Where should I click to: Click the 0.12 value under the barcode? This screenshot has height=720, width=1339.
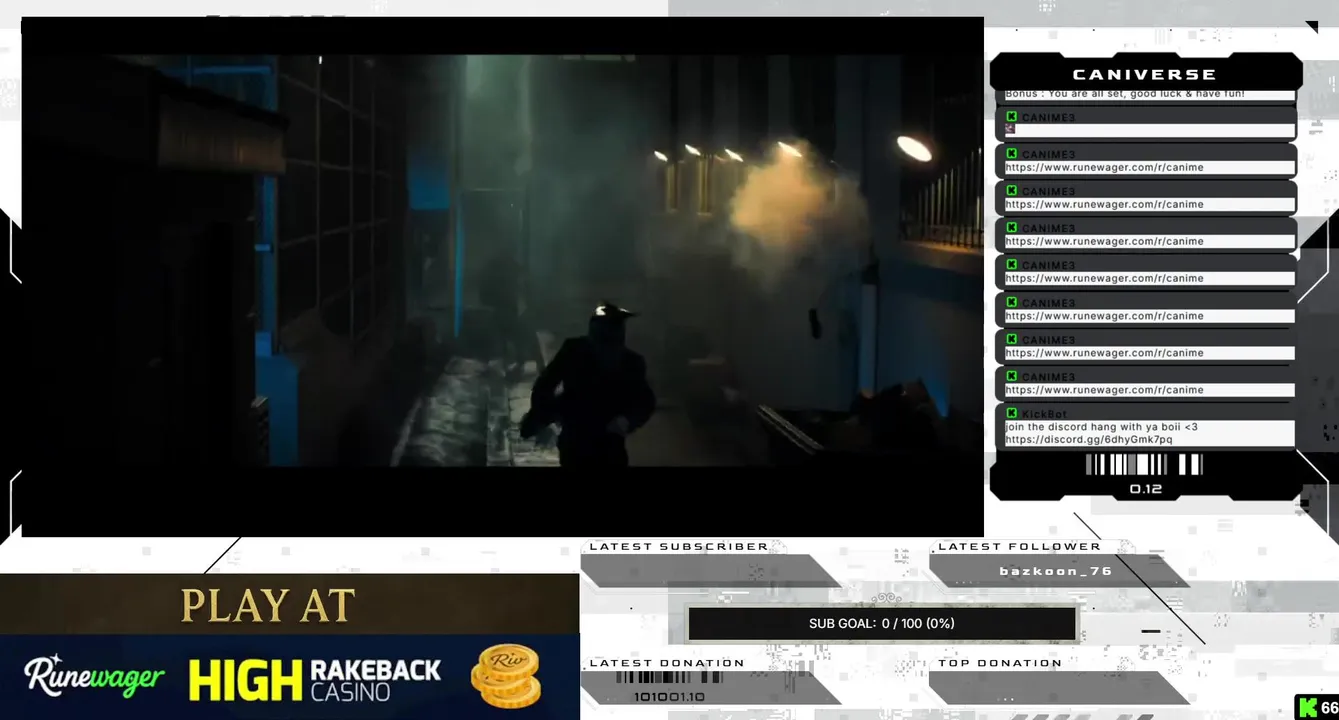point(1146,489)
